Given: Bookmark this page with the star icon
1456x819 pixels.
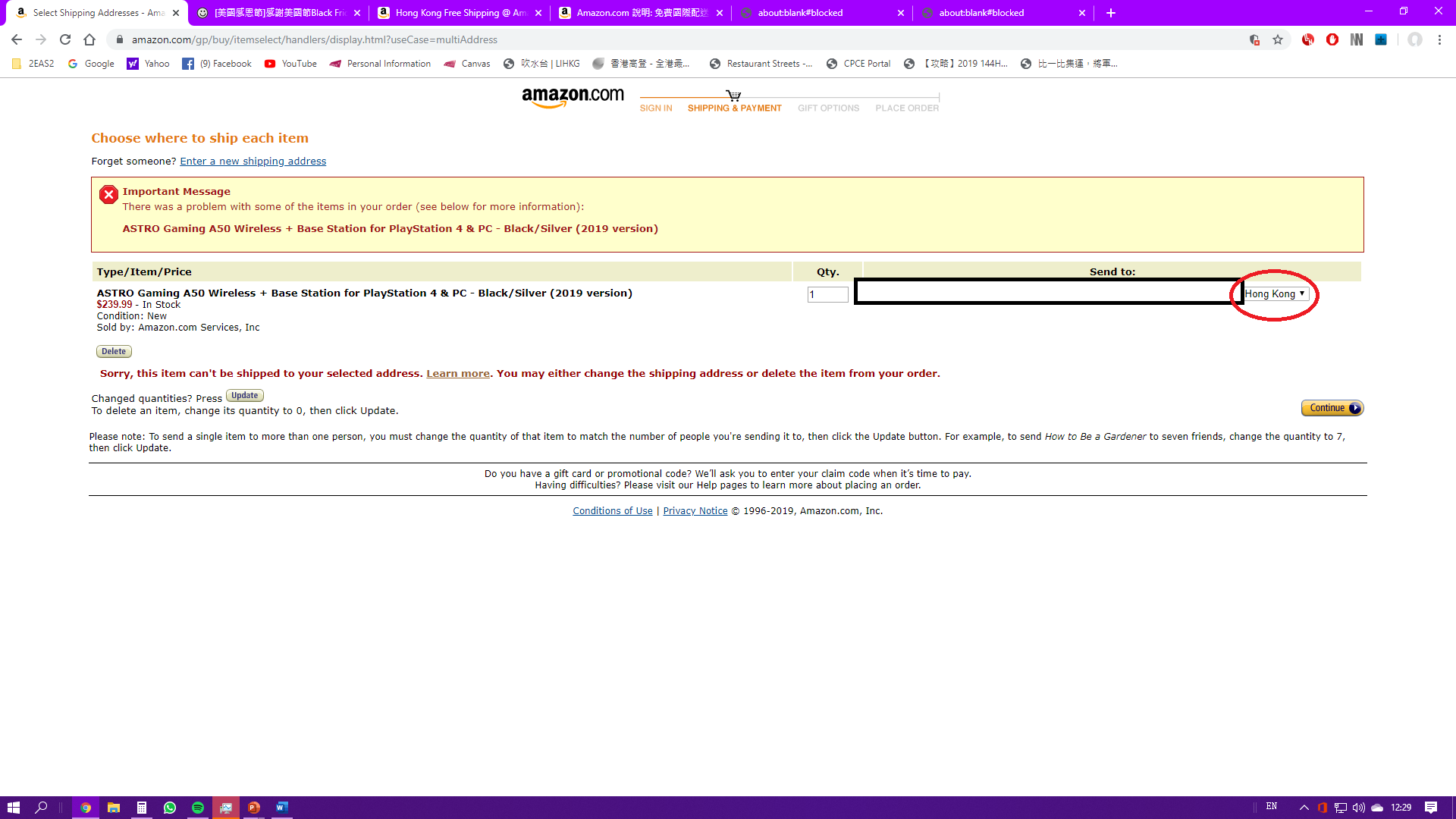Looking at the screenshot, I should point(1278,39).
